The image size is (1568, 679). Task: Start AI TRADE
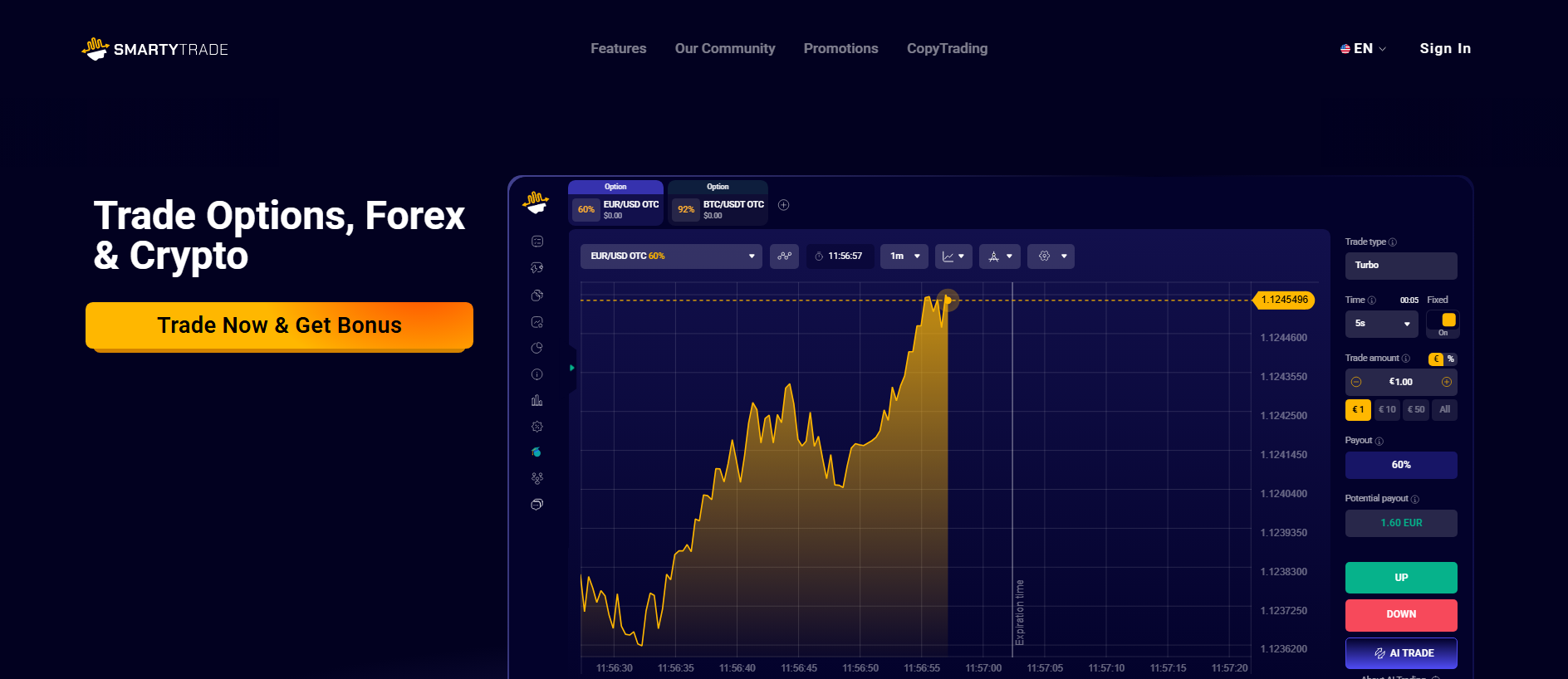[x=1401, y=653]
